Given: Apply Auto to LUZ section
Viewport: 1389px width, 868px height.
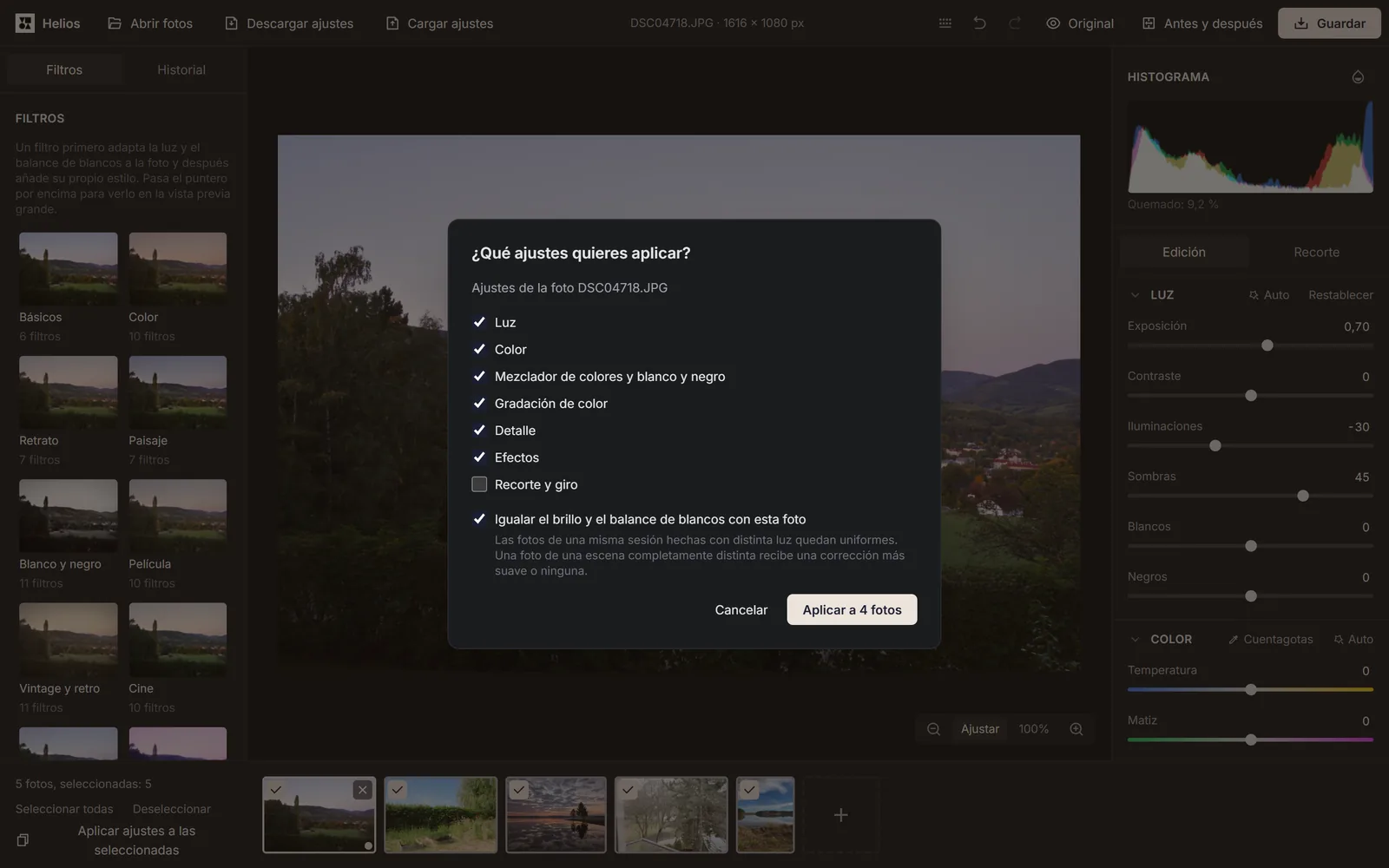Looking at the screenshot, I should (1269, 295).
